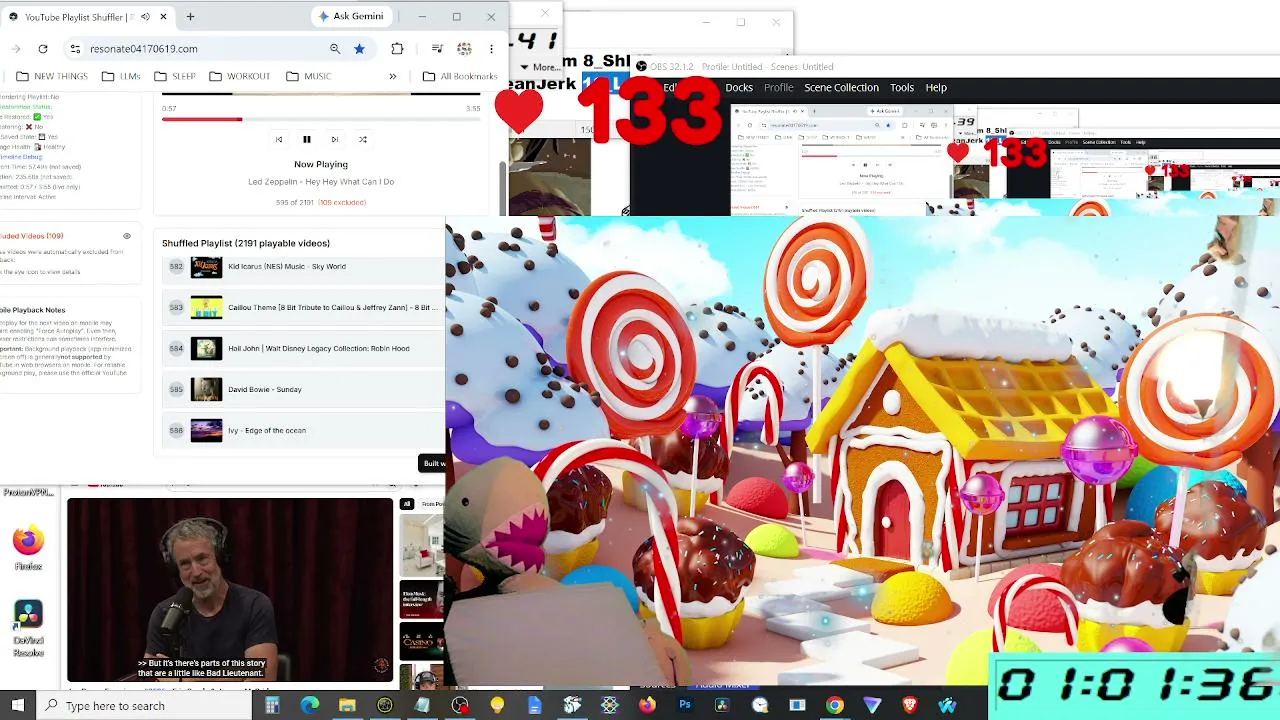Seek along the red song progress bar
The image size is (1280, 720).
pos(321,119)
